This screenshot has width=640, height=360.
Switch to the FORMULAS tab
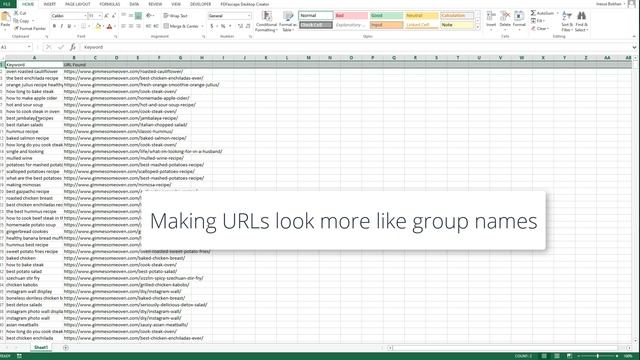coord(110,4)
